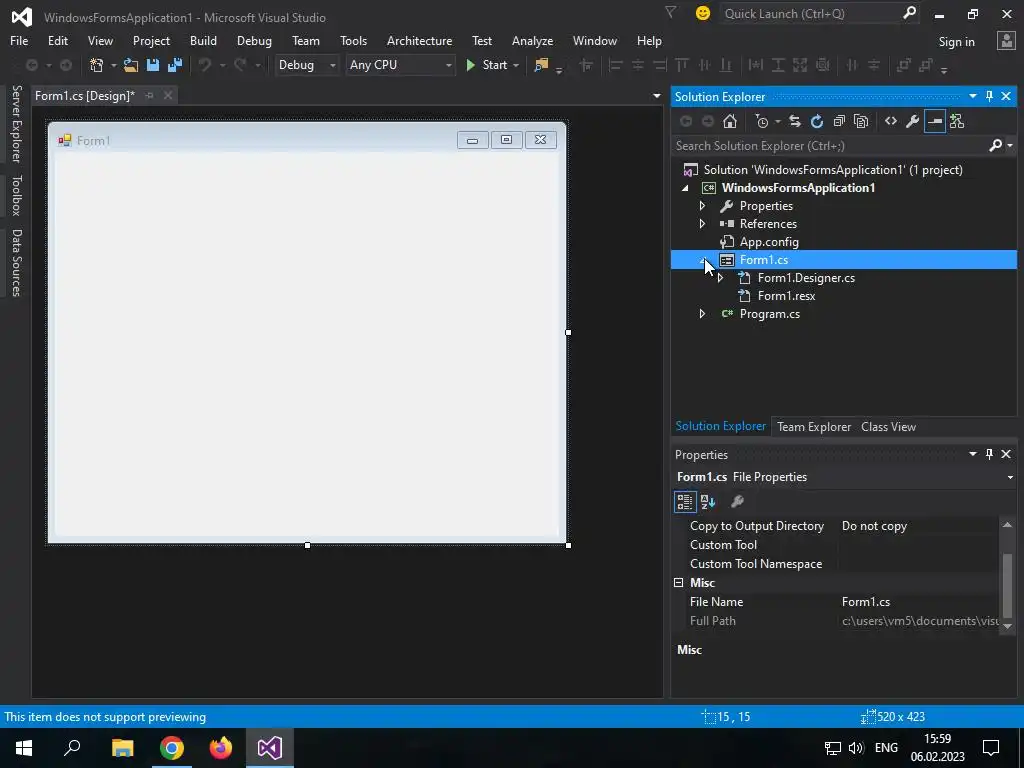Image resolution: width=1024 pixels, height=768 pixels.
Task: Click the New Project toolbar icon
Action: pyautogui.click(x=97, y=65)
